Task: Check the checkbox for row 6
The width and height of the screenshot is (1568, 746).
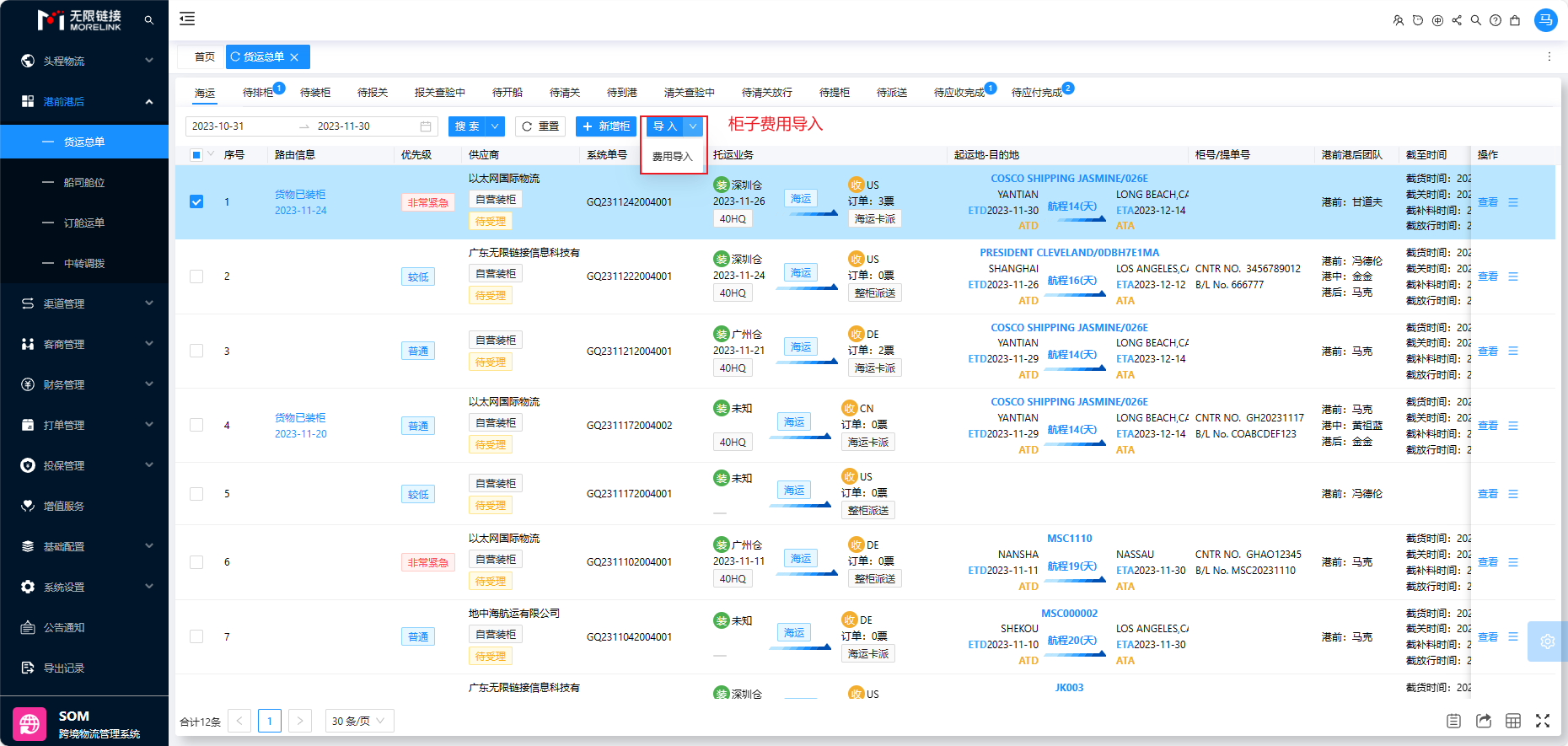Action: [x=196, y=562]
